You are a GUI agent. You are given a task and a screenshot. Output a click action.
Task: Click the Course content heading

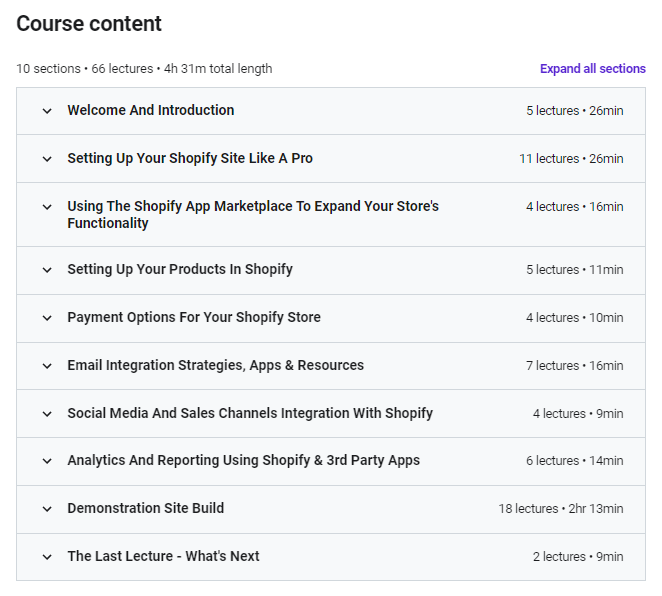point(89,24)
